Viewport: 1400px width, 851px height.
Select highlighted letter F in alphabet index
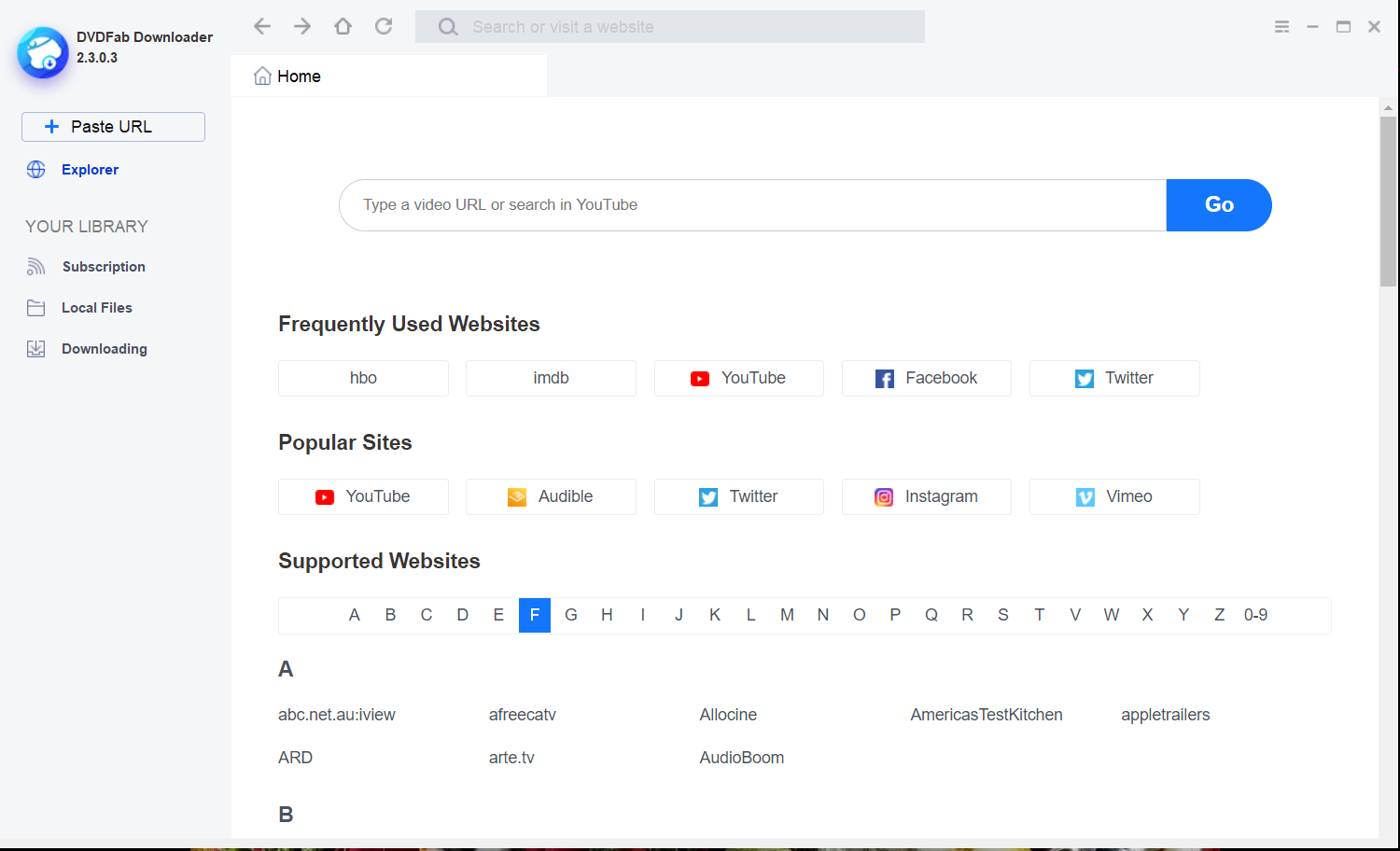pyautogui.click(x=535, y=615)
